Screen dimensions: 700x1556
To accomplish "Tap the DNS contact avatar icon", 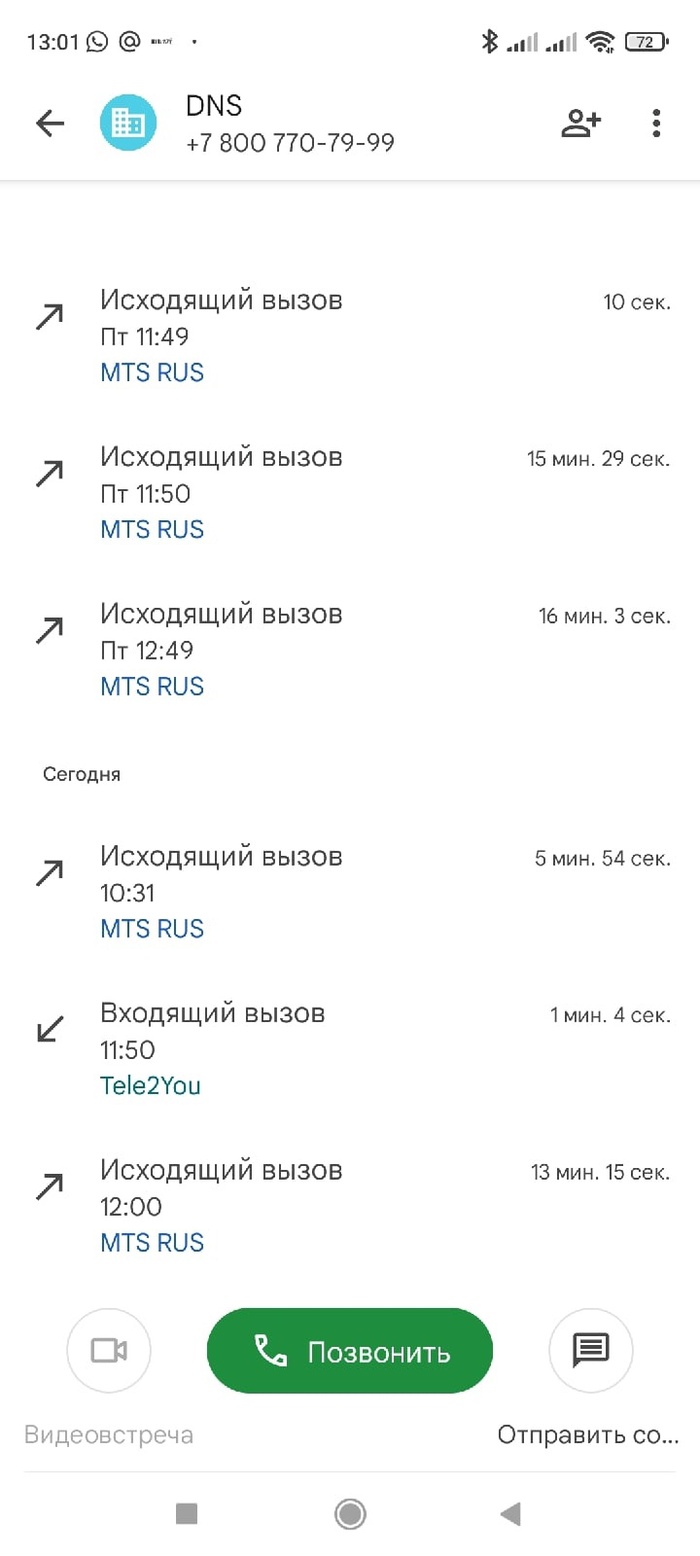I will coord(128,123).
